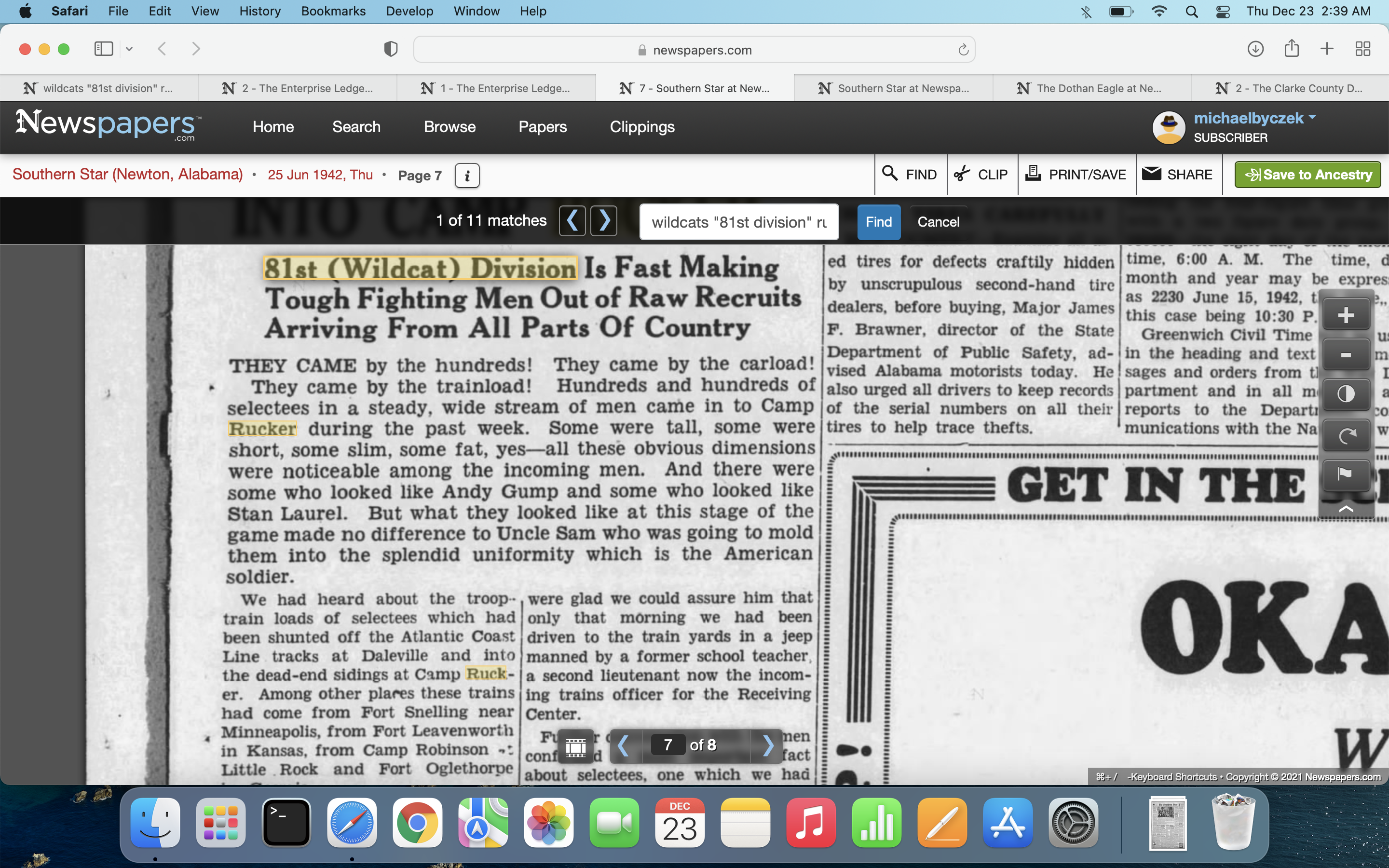This screenshot has height=868, width=1389.
Task: Open the Clippings navigation item
Action: [x=642, y=127]
